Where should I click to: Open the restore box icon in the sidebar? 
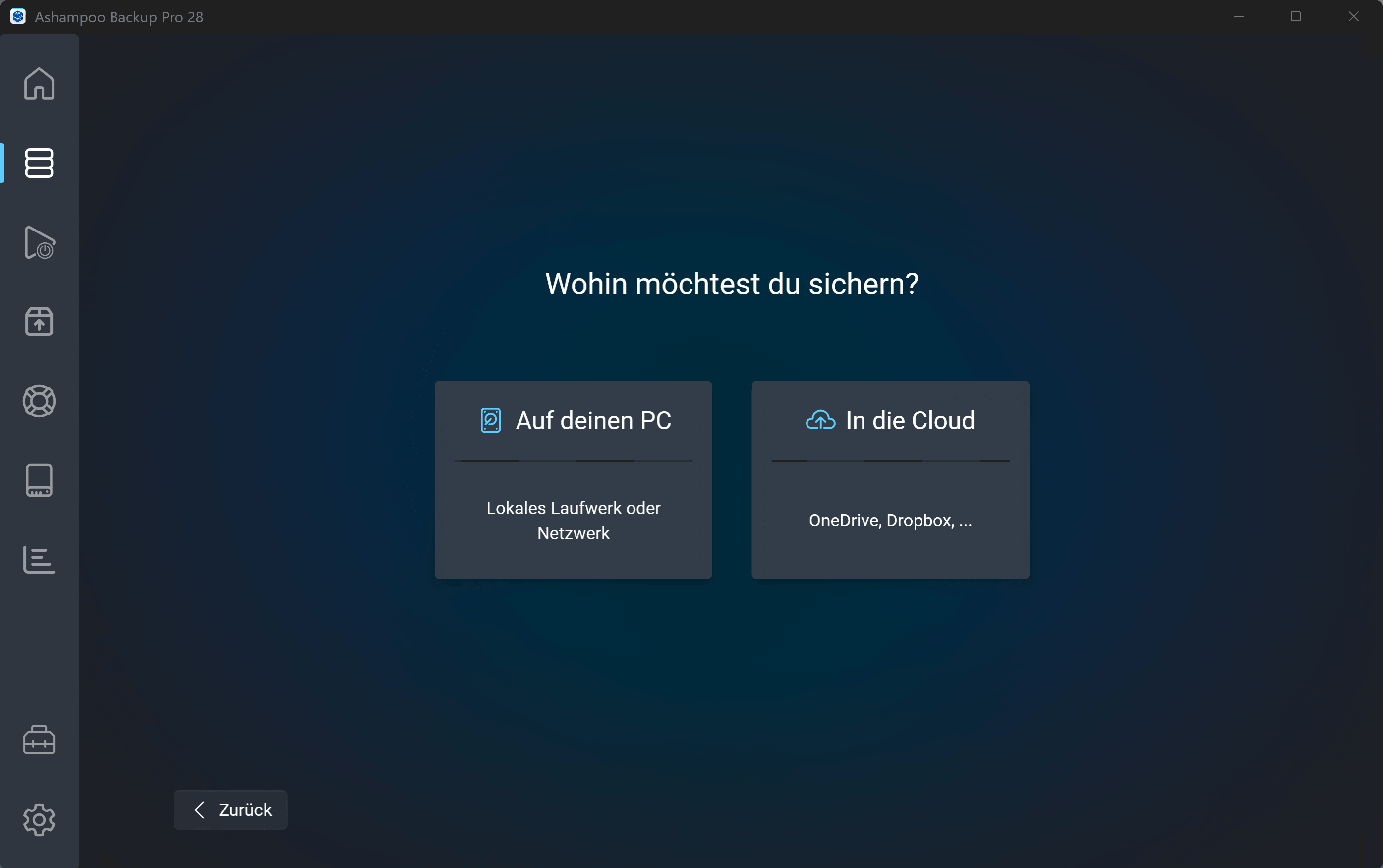pos(39,322)
